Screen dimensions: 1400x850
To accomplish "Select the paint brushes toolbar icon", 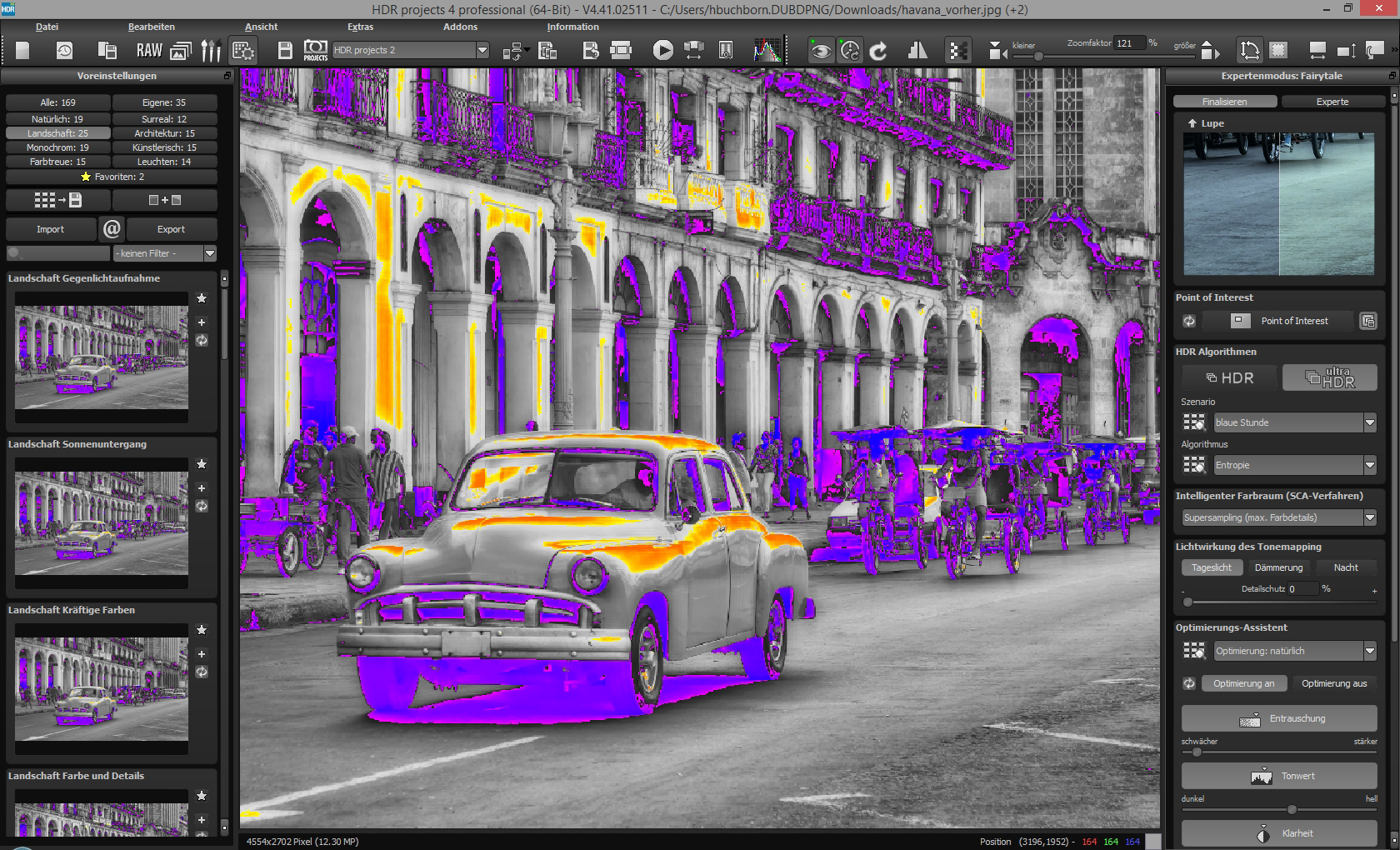I will pos(212,51).
